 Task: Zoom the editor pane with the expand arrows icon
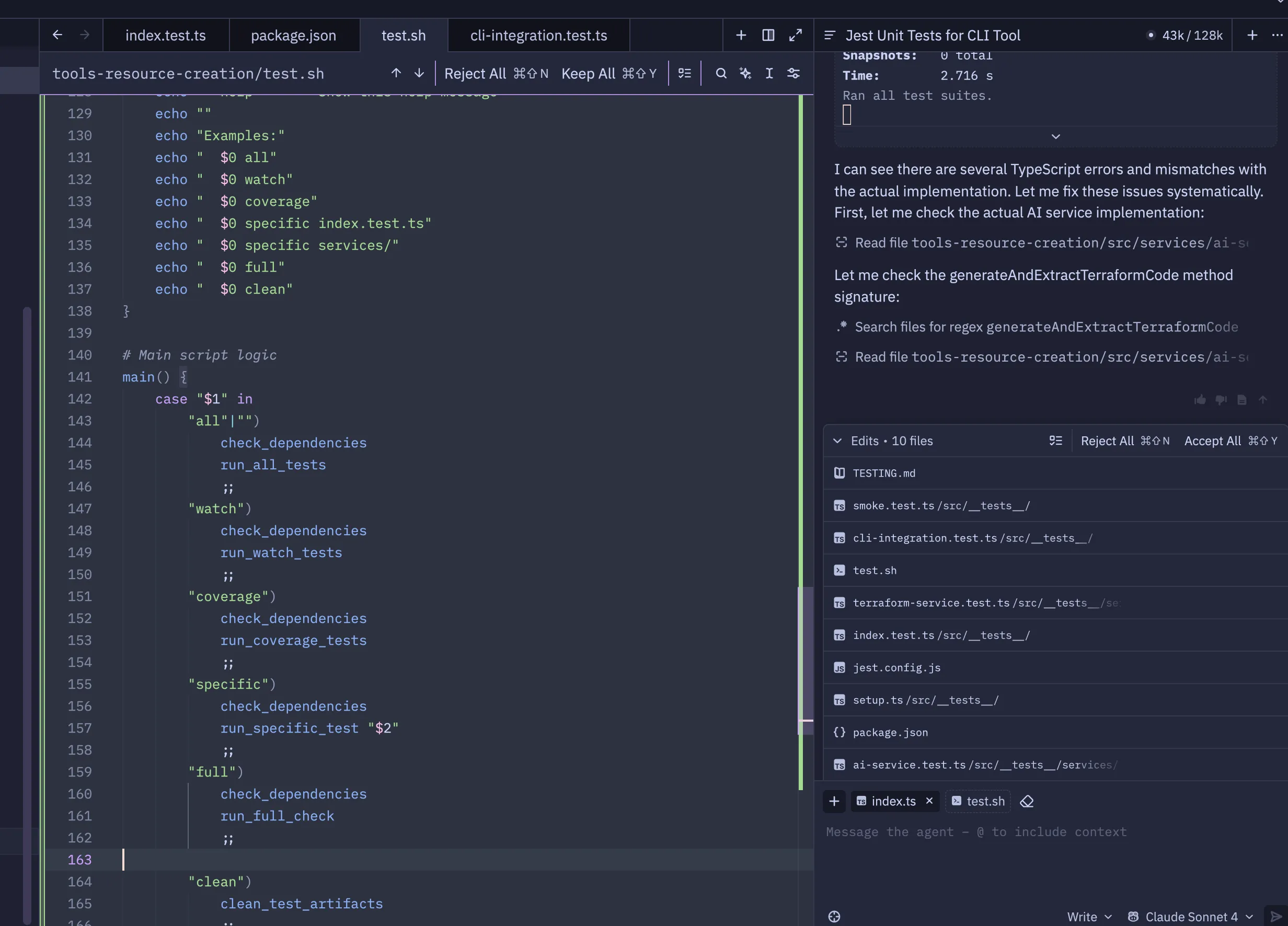point(795,35)
